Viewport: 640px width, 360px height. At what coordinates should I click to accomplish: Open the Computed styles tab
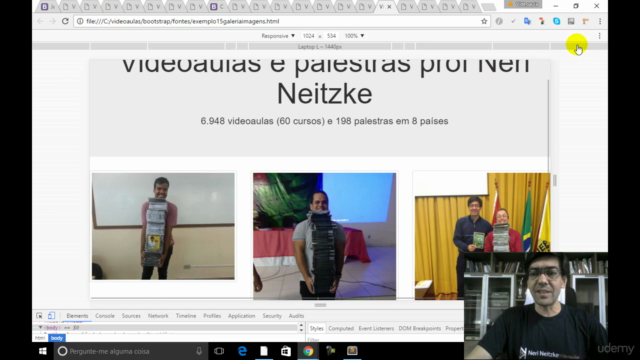(x=341, y=329)
